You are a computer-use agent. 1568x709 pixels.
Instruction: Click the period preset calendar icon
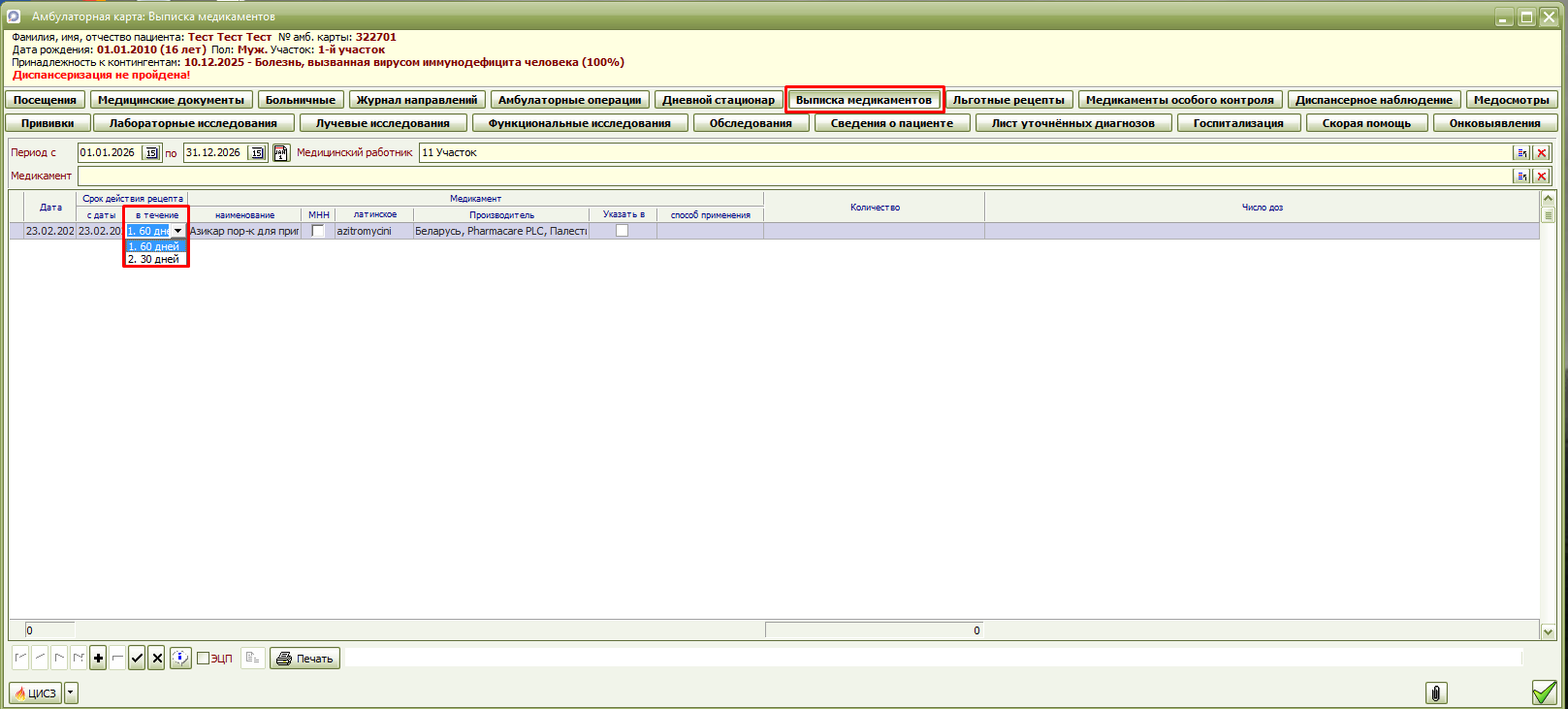(x=281, y=153)
